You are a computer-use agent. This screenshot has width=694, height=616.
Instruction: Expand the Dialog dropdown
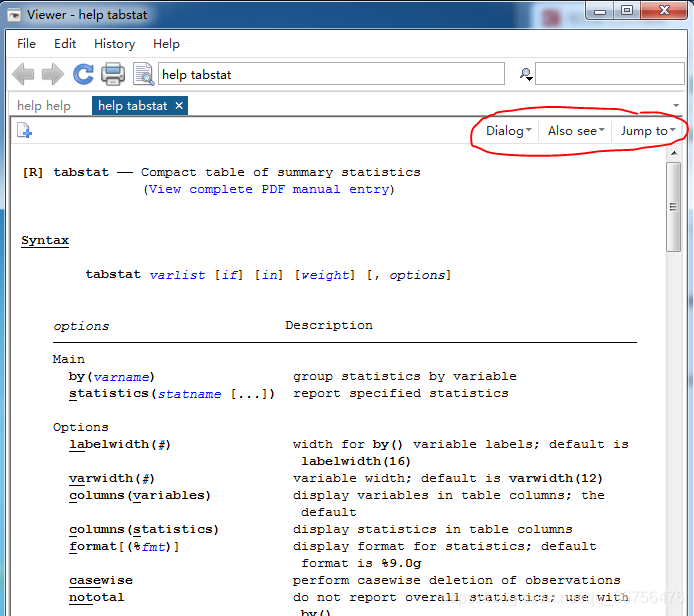(x=508, y=131)
